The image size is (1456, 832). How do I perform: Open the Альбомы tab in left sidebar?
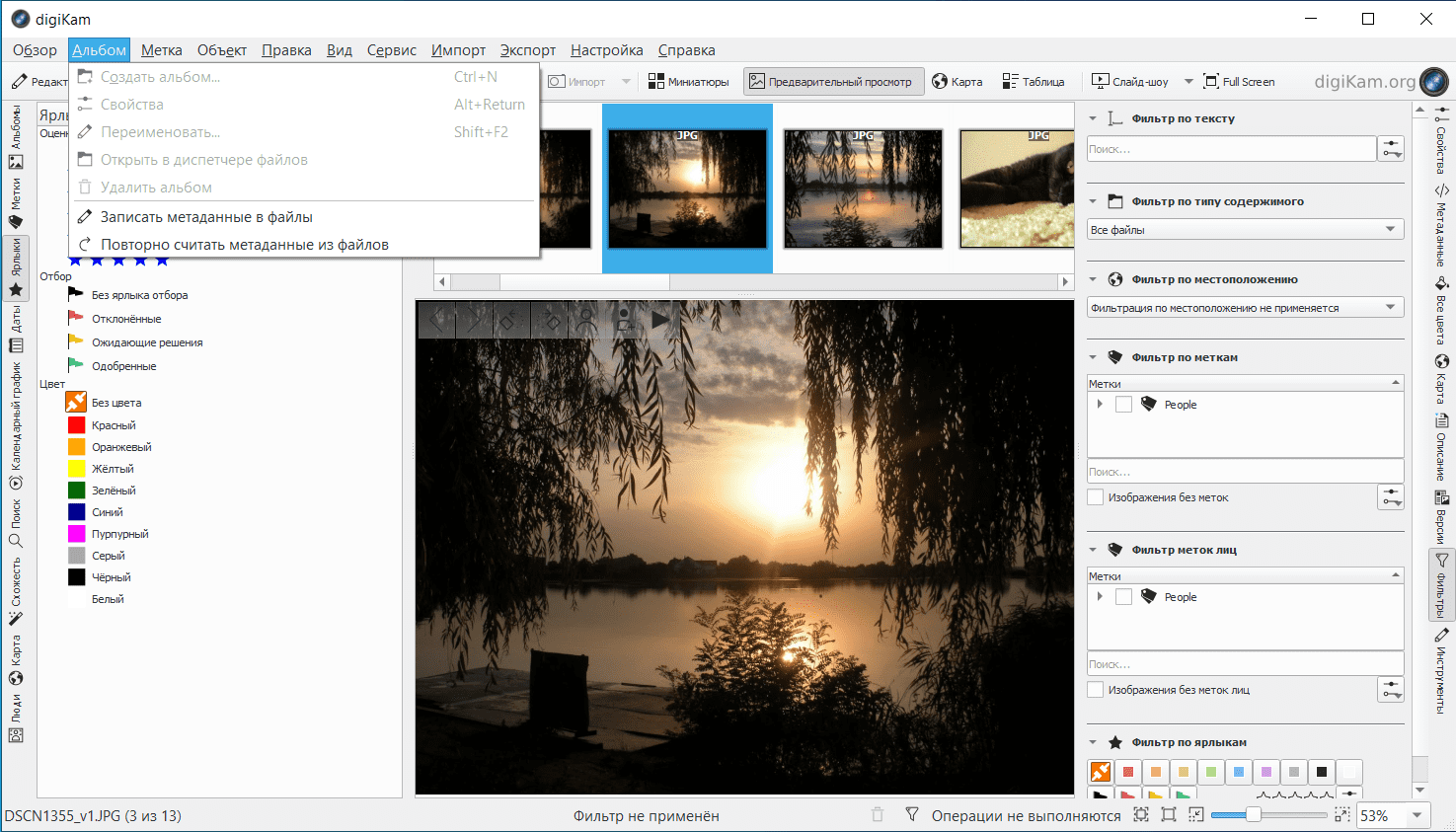(x=16, y=137)
